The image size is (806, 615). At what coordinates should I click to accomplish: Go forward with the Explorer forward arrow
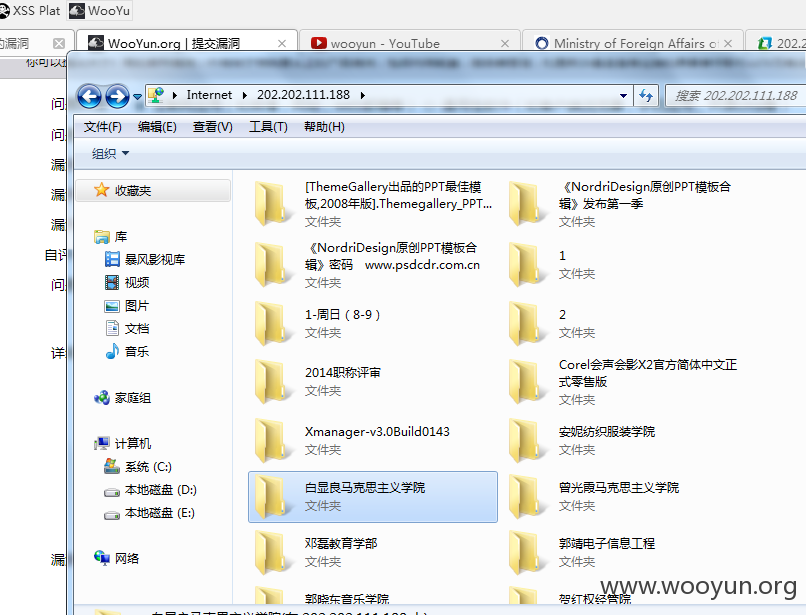pyautogui.click(x=117, y=96)
